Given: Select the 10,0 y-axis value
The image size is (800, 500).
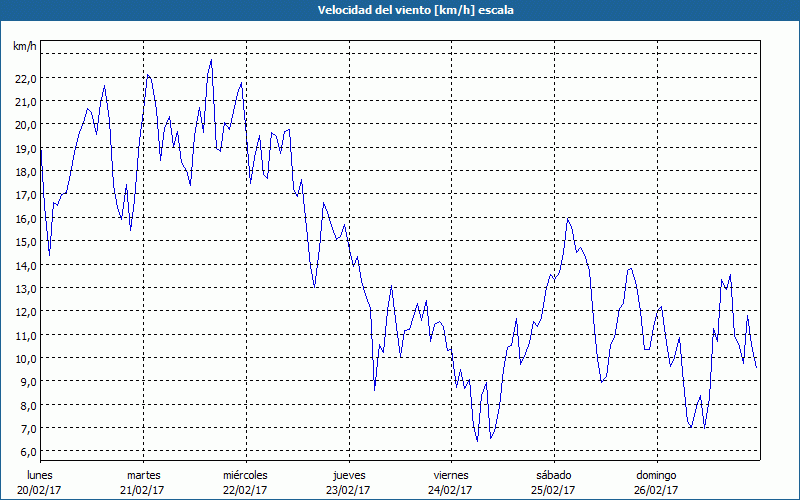Looking at the screenshot, I should (x=25, y=358).
